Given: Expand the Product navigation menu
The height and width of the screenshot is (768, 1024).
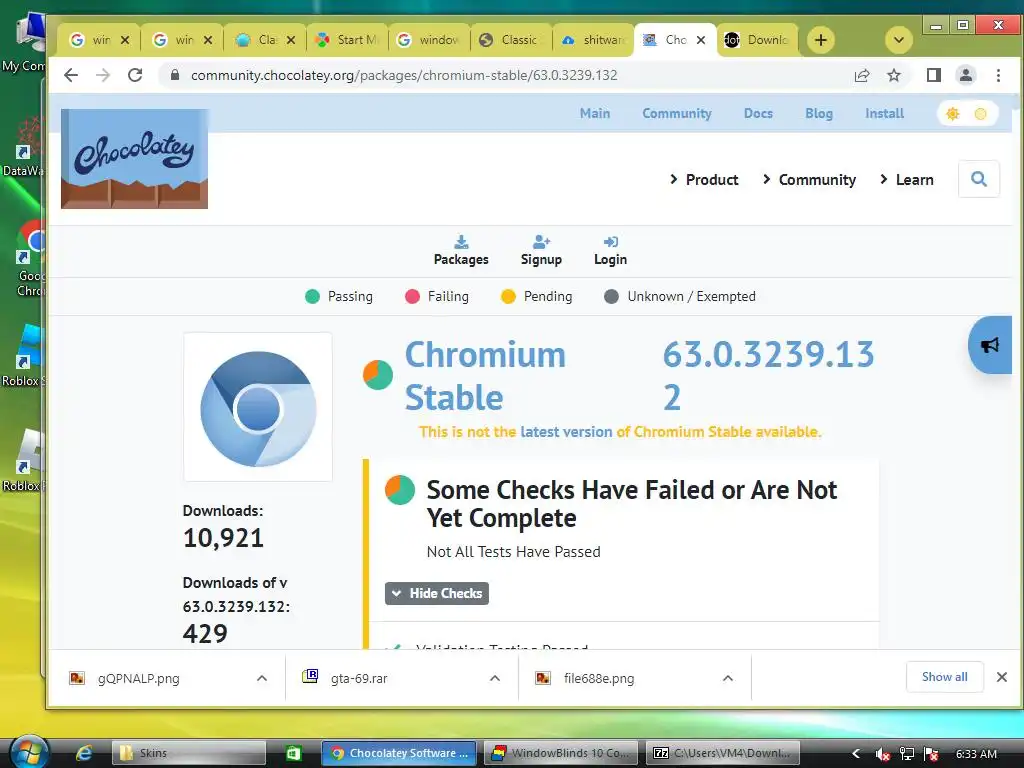Looking at the screenshot, I should pyautogui.click(x=704, y=180).
